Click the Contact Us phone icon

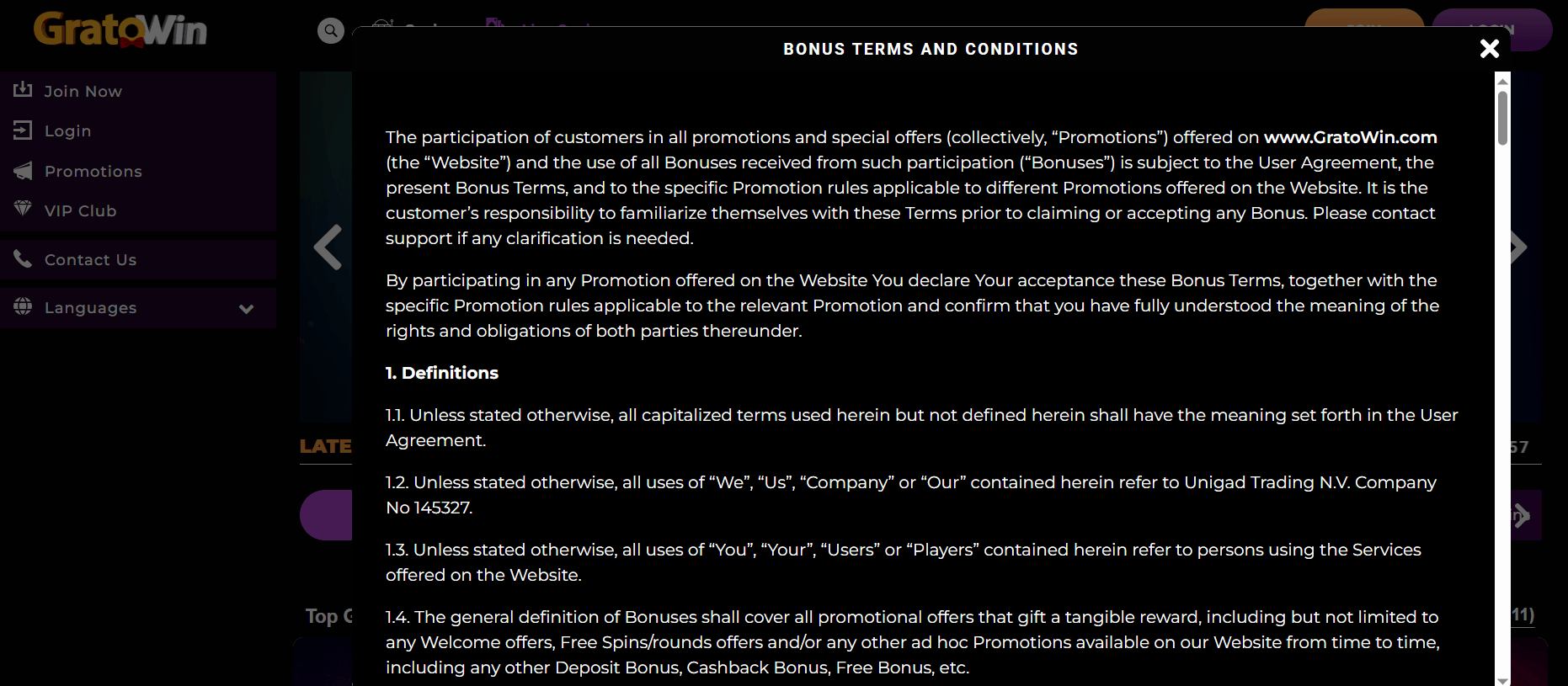tap(23, 258)
